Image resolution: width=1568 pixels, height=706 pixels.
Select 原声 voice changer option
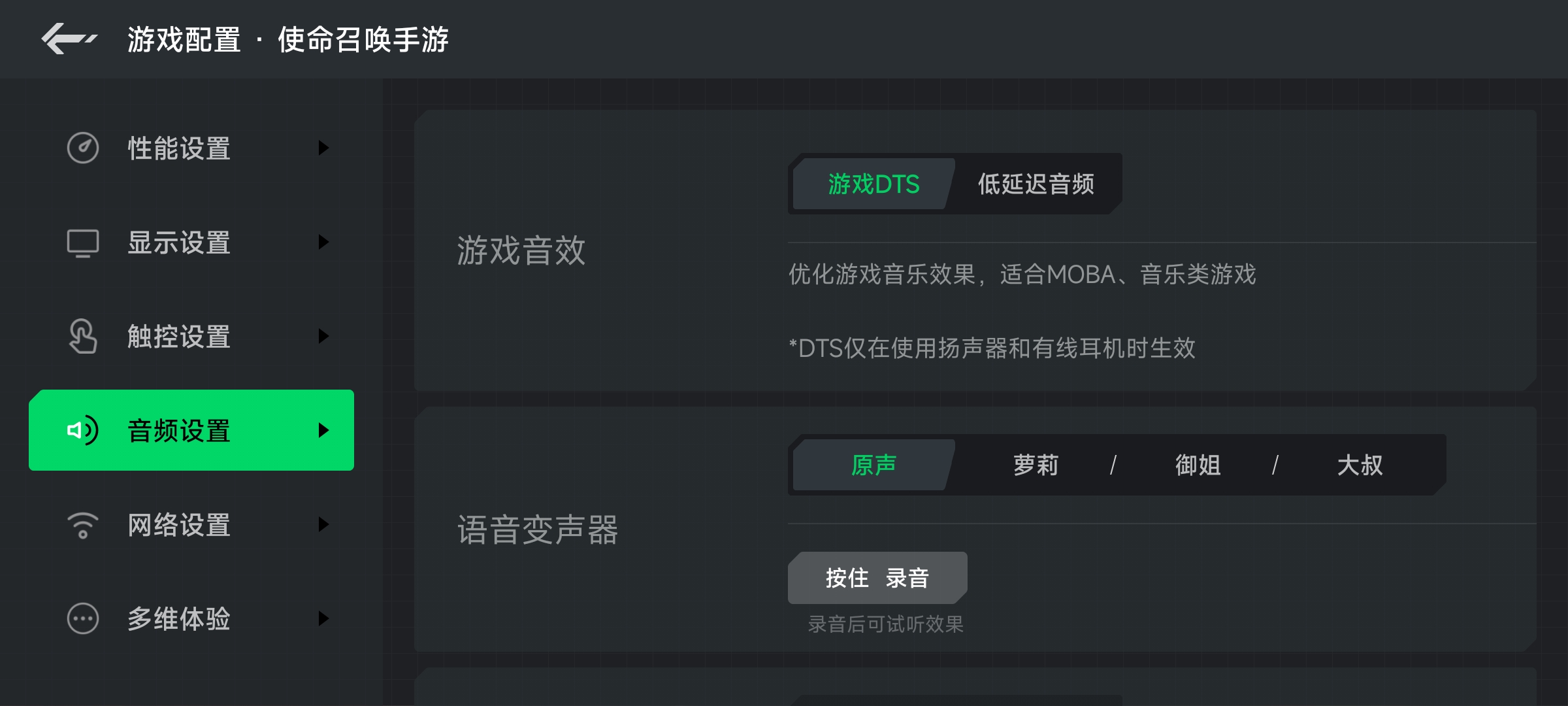tap(874, 465)
